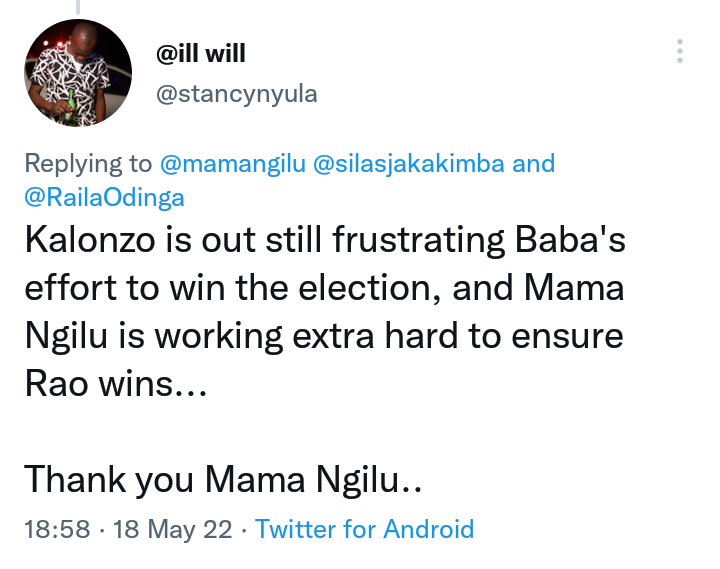The width and height of the screenshot is (720, 569).
Task: Click the green bottle in the avatar
Action: (x=71, y=107)
